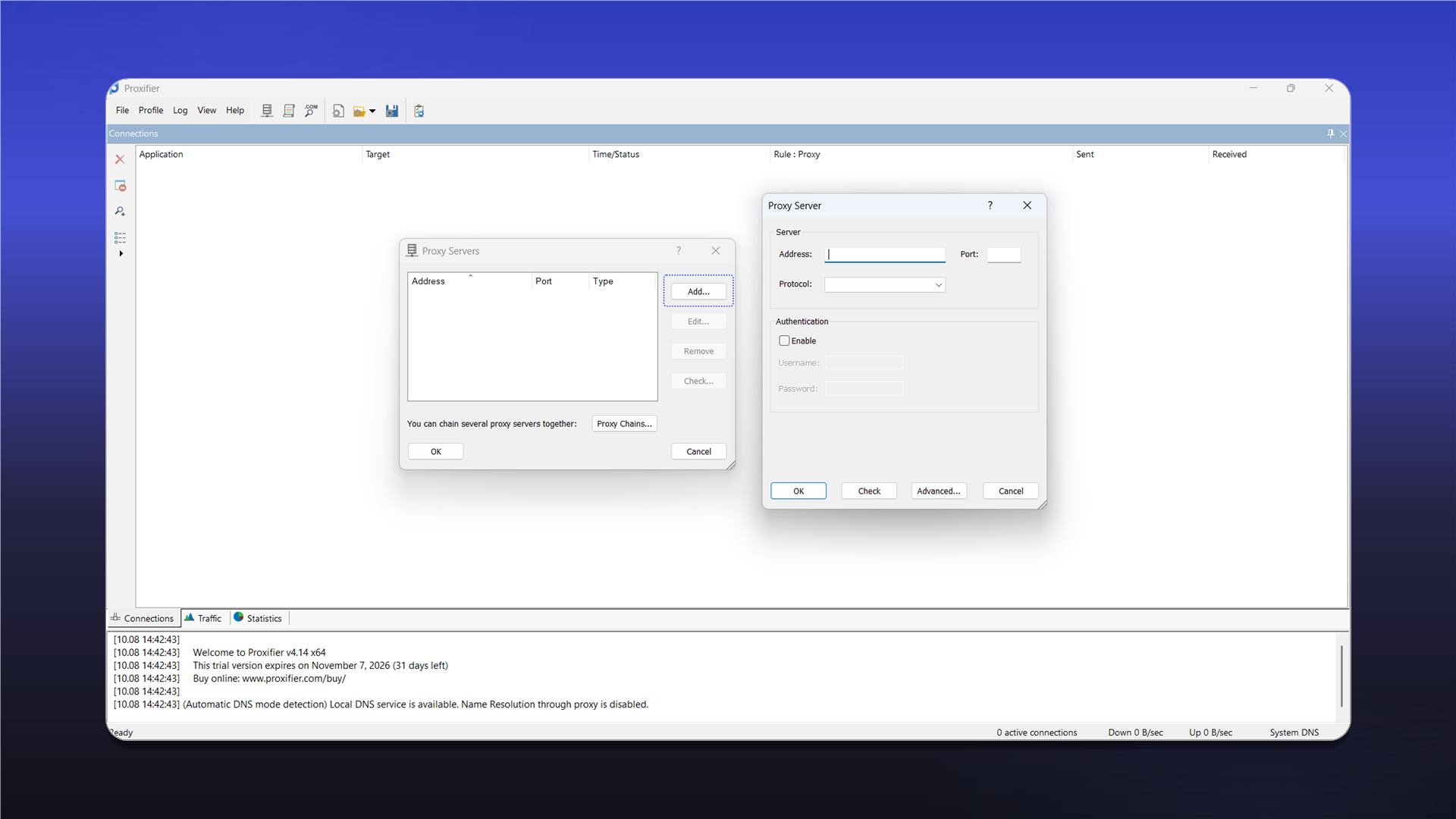This screenshot has height=819, width=1456.
Task: Click the open profile folder icon
Action: (359, 111)
